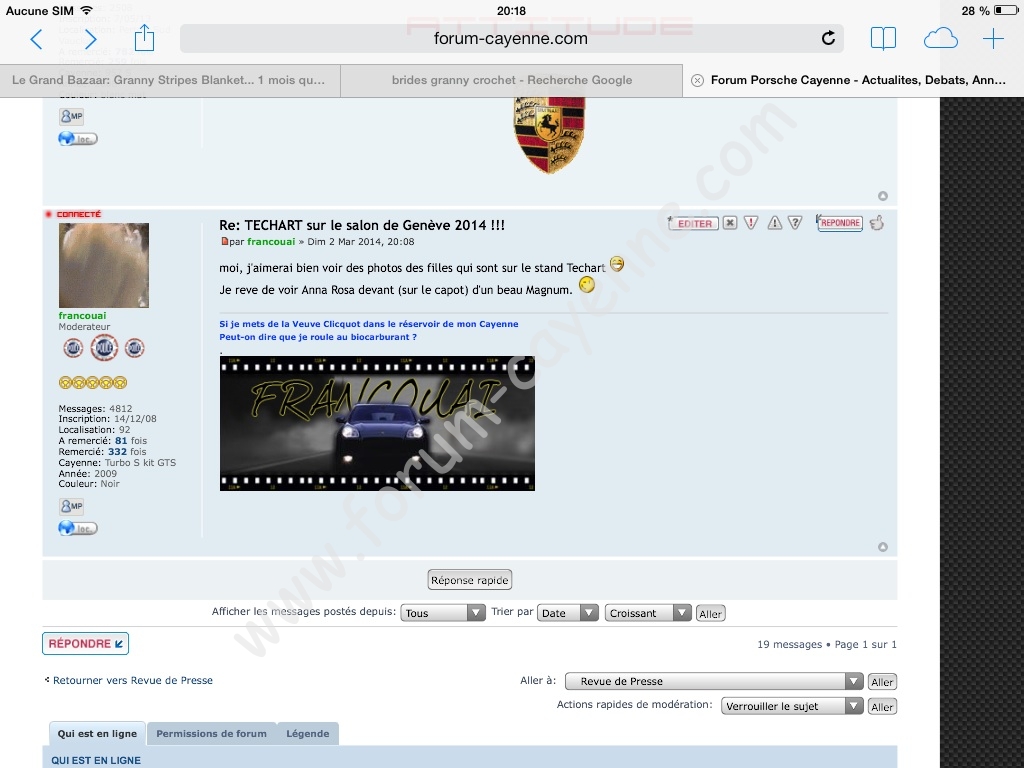Click Aller next to Revue de Presse dropdown
The width and height of the screenshot is (1024, 768).
pyautogui.click(x=882, y=682)
